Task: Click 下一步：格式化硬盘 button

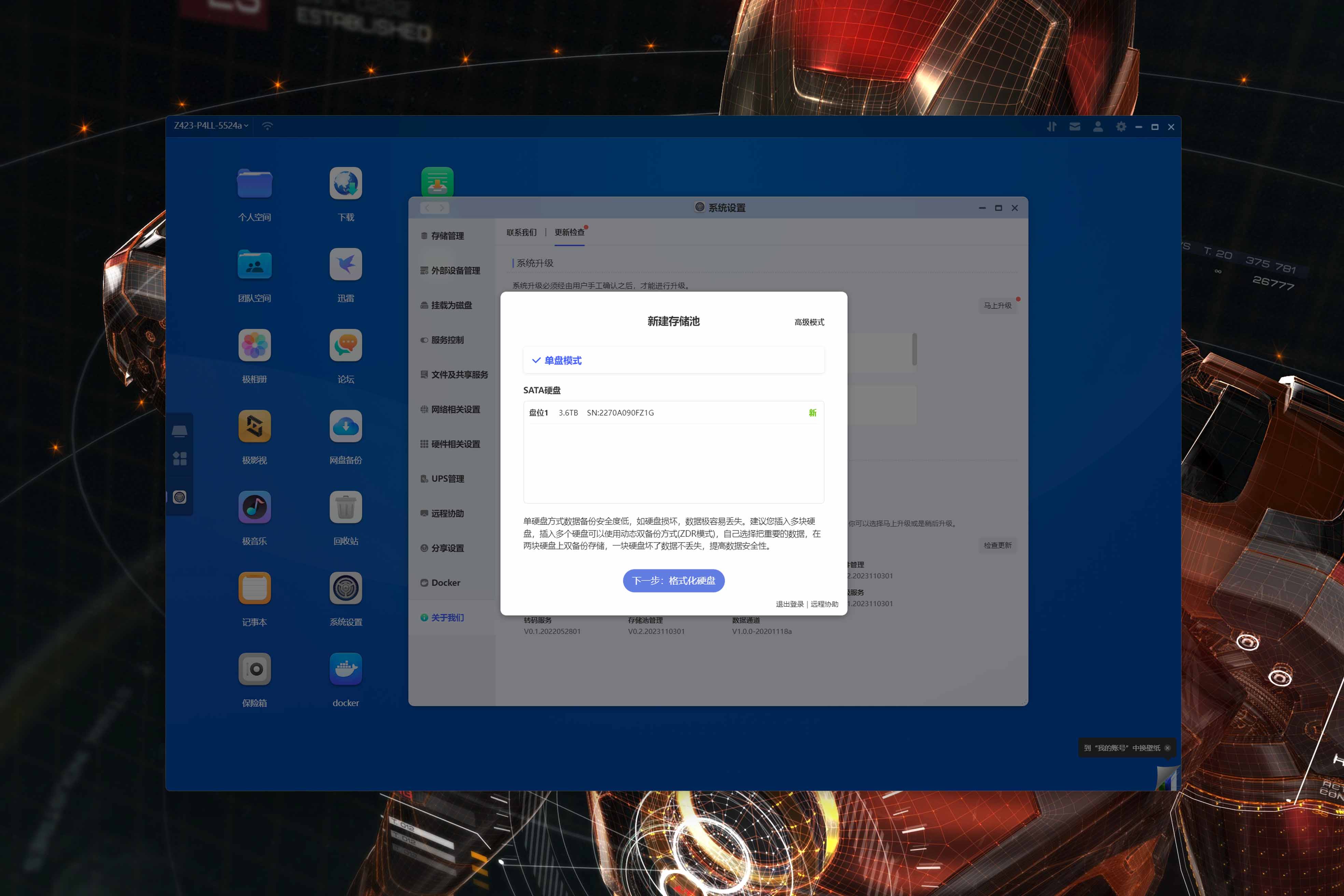Action: tap(674, 580)
